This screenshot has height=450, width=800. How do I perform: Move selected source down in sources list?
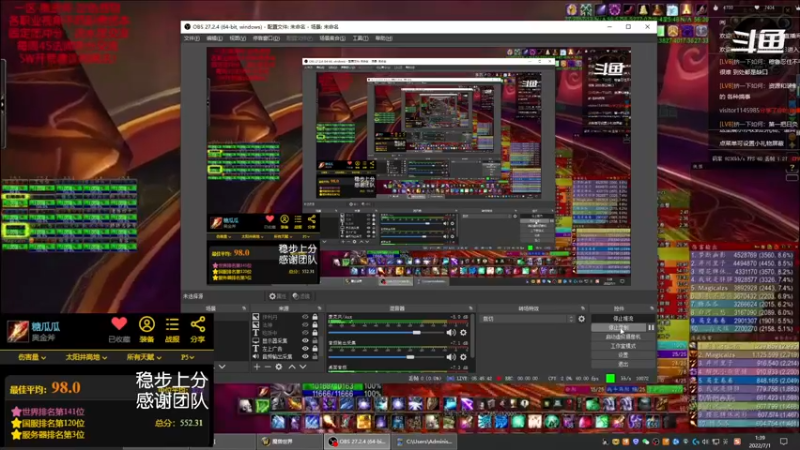click(303, 366)
